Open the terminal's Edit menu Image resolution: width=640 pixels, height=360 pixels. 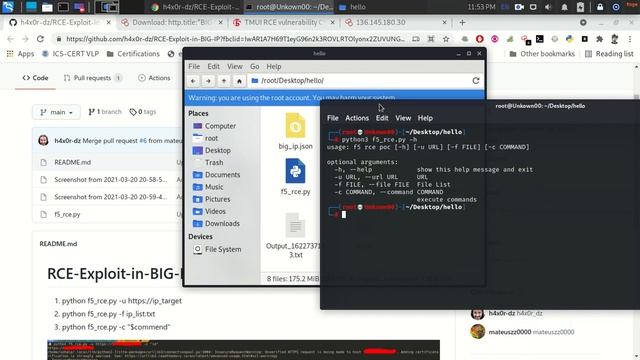382,118
